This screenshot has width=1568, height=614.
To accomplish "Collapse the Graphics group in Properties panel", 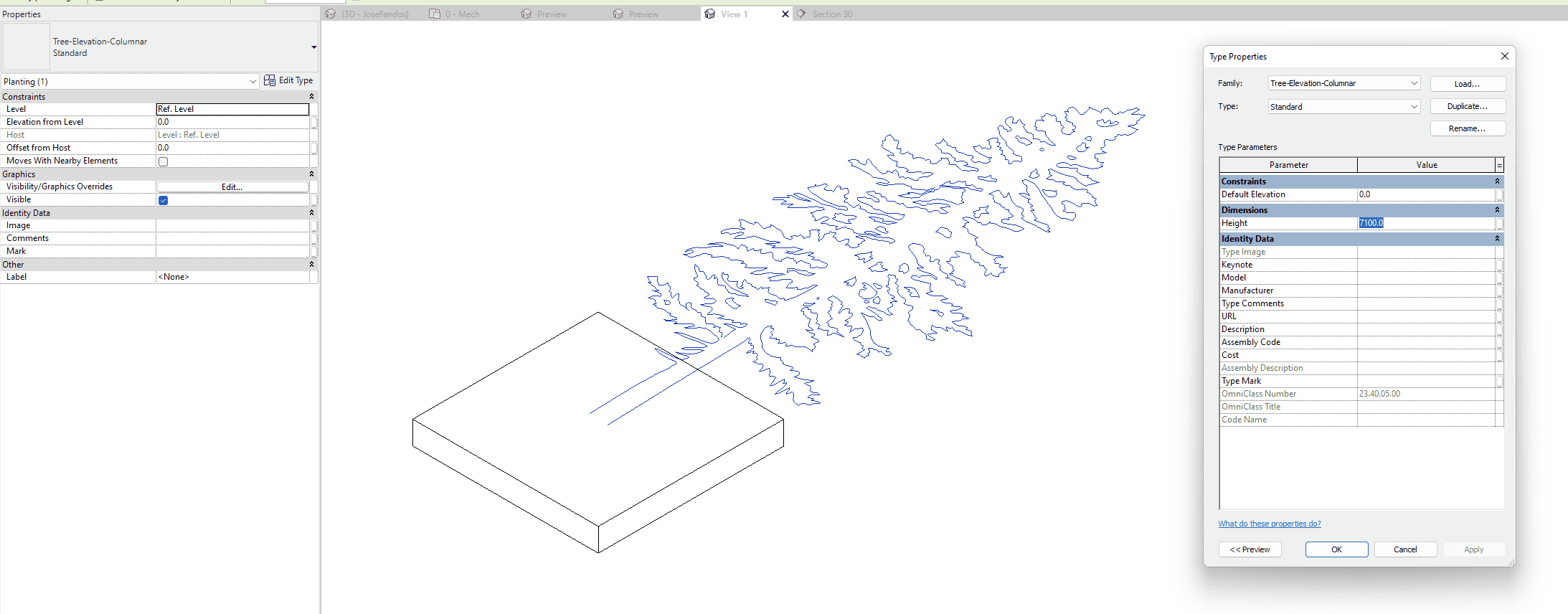I will [x=311, y=174].
